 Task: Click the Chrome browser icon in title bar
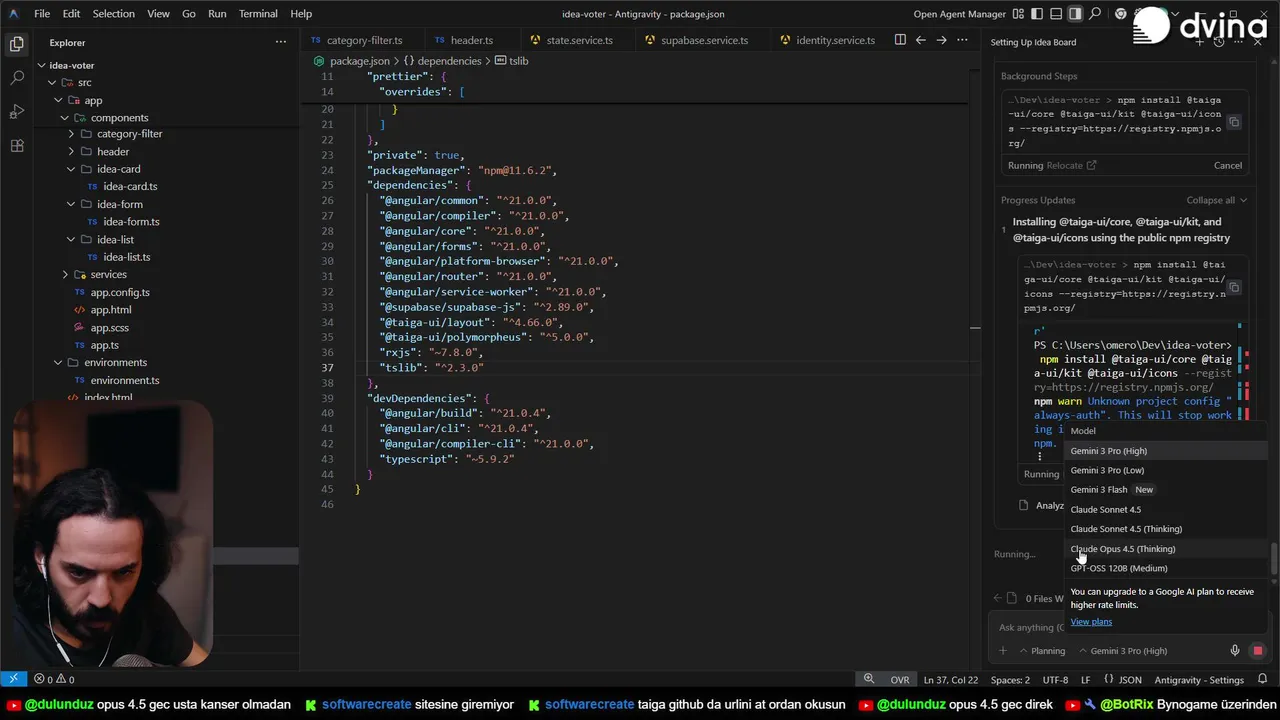coord(1121,14)
